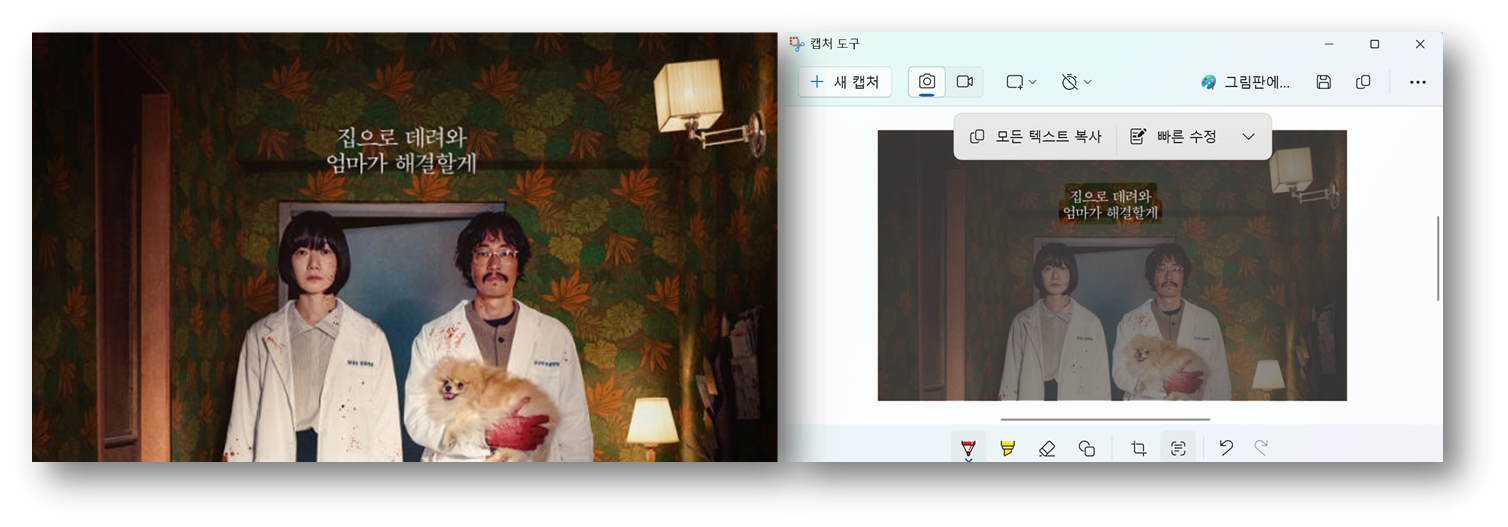Select the yellow highlighter tool
1508x527 pixels.
click(x=1007, y=448)
